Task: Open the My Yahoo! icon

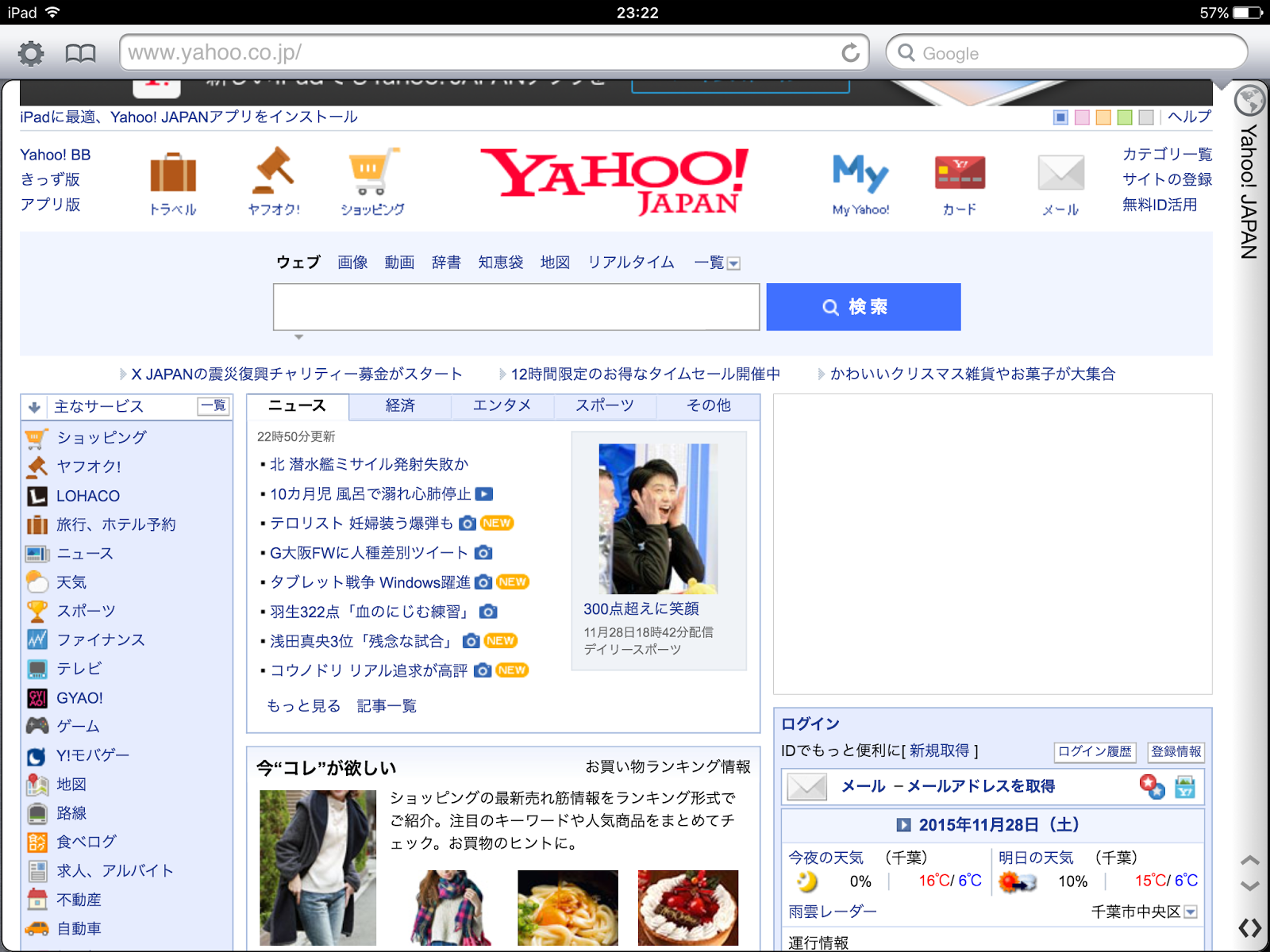Action: (x=860, y=173)
